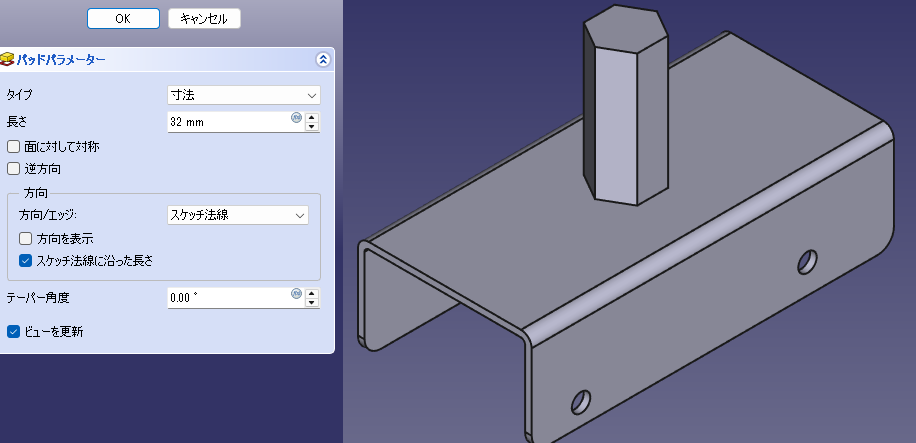This screenshot has height=443, width=916.
Task: Decrease 長さ with the down arrow
Action: tap(312, 127)
